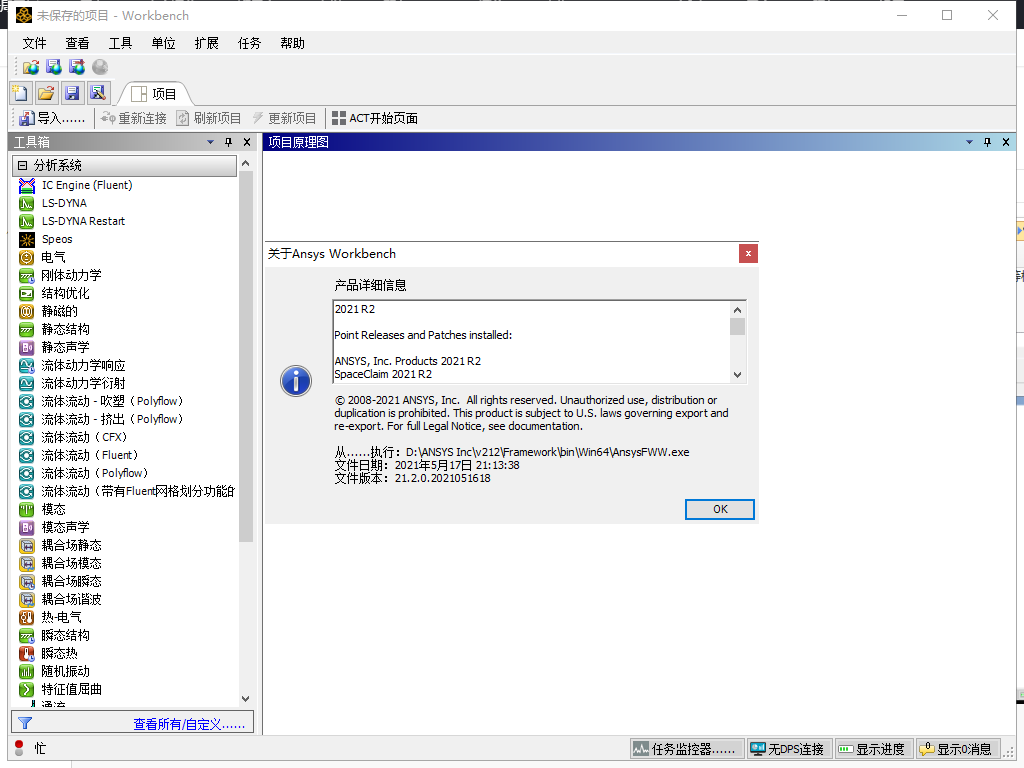Open the 帮助 menu
Viewport: 1024px width, 768px height.
point(293,43)
